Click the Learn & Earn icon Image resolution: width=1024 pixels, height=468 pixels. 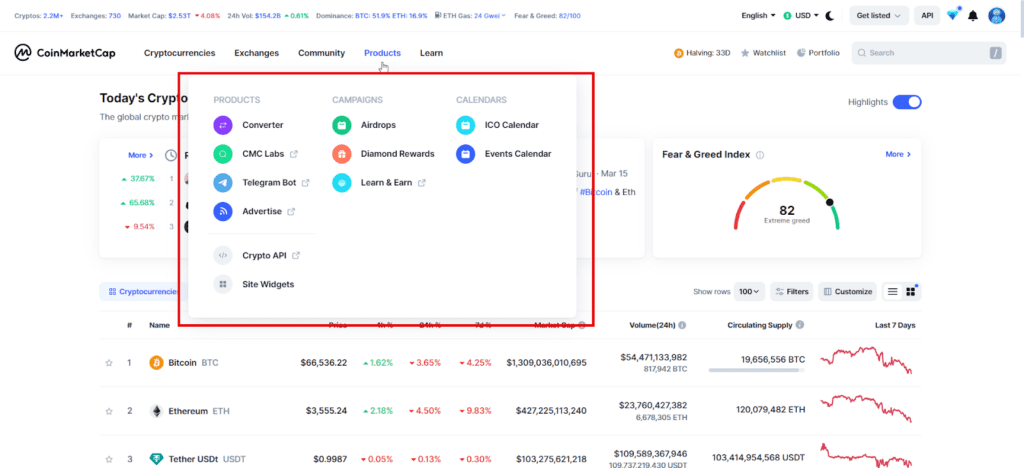tap(342, 183)
